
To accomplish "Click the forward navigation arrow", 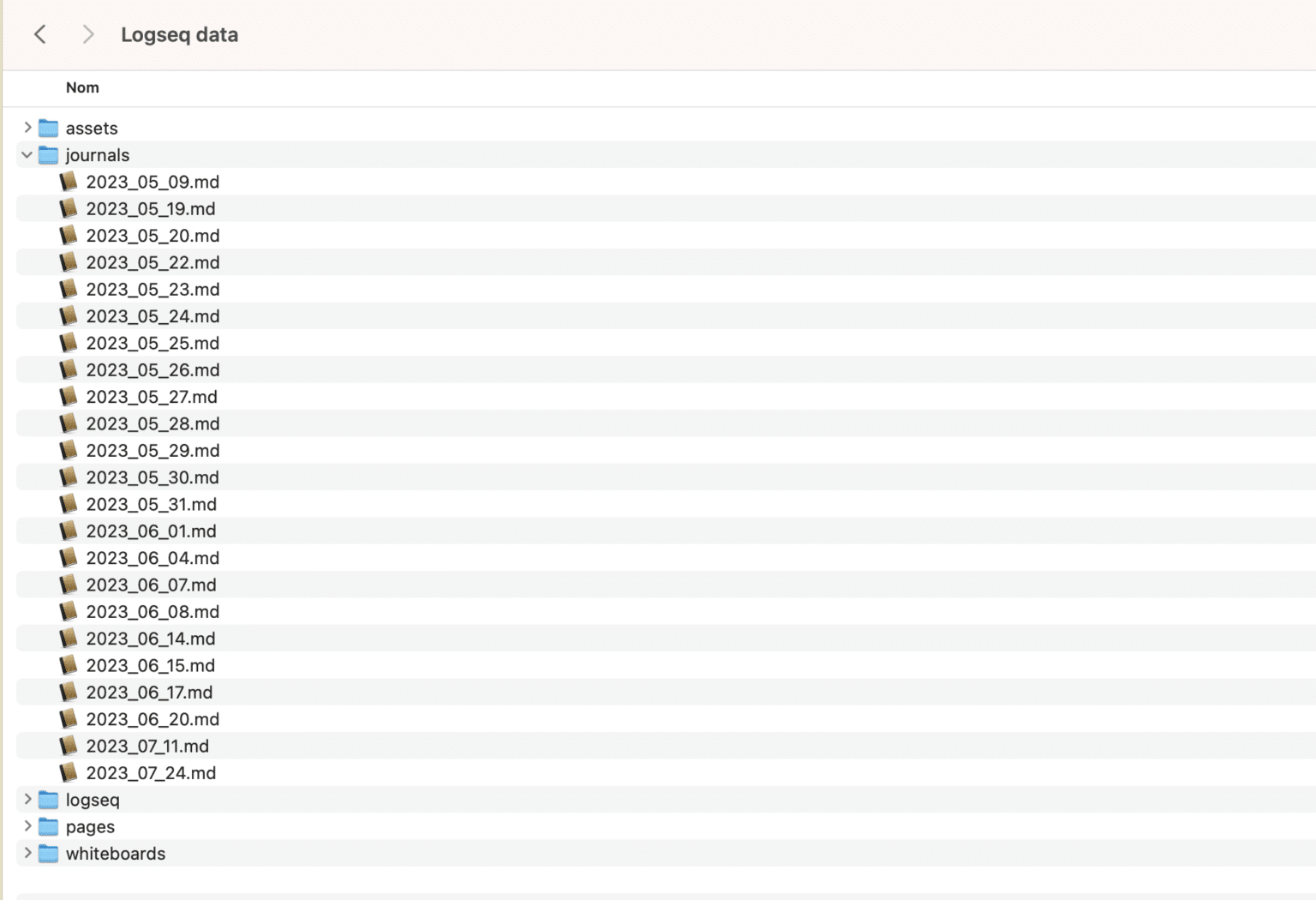I will (87, 34).
